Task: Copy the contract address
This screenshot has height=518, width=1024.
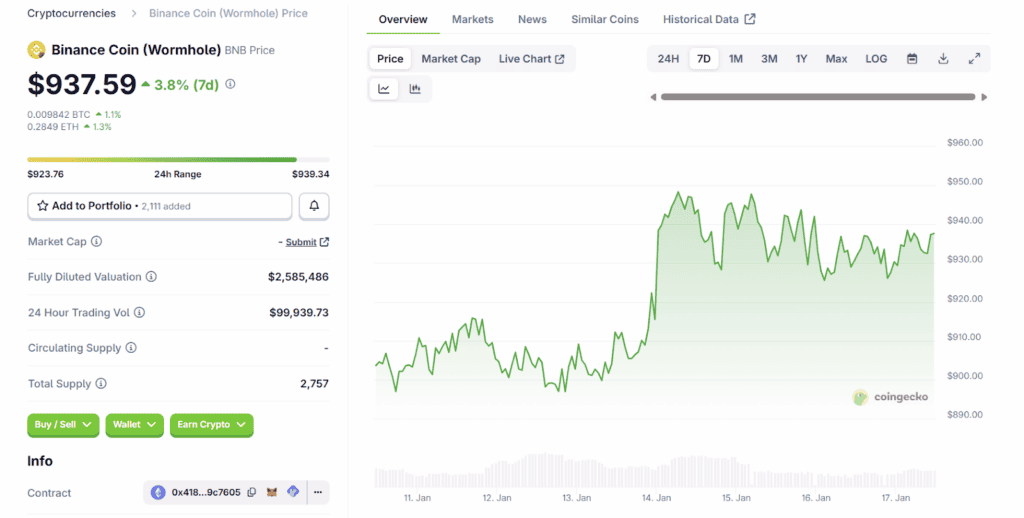Action: pos(252,492)
